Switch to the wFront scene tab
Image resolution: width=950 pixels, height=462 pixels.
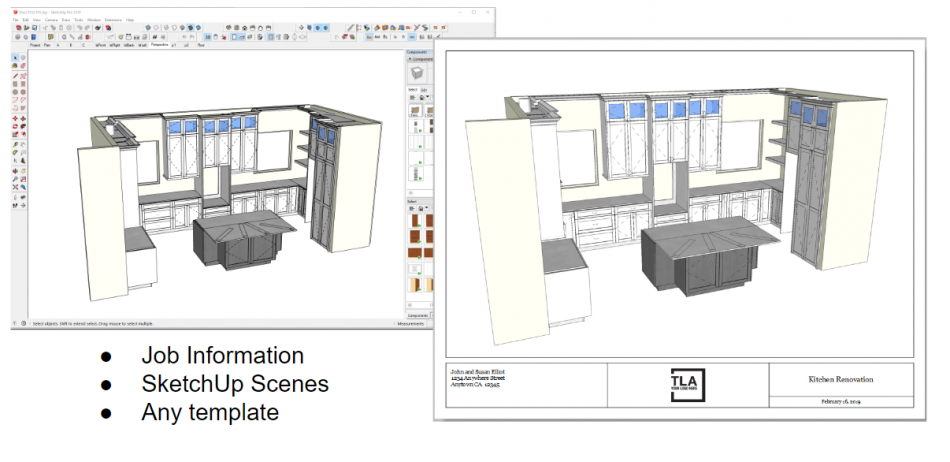click(x=100, y=46)
